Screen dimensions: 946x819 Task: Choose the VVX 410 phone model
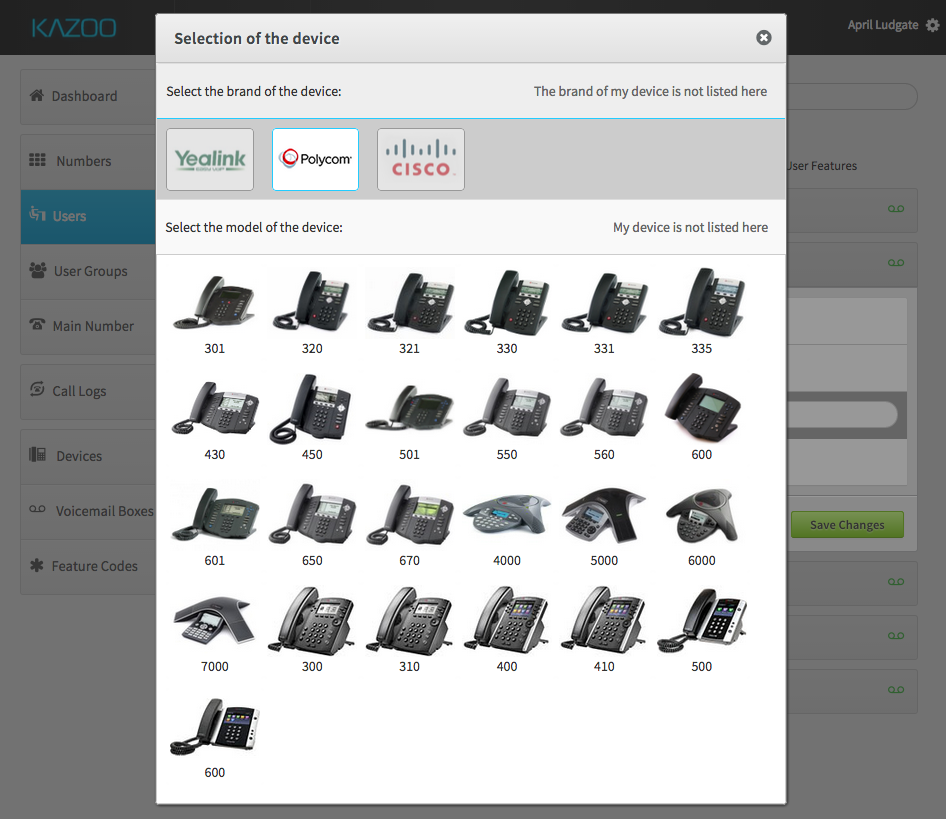604,630
